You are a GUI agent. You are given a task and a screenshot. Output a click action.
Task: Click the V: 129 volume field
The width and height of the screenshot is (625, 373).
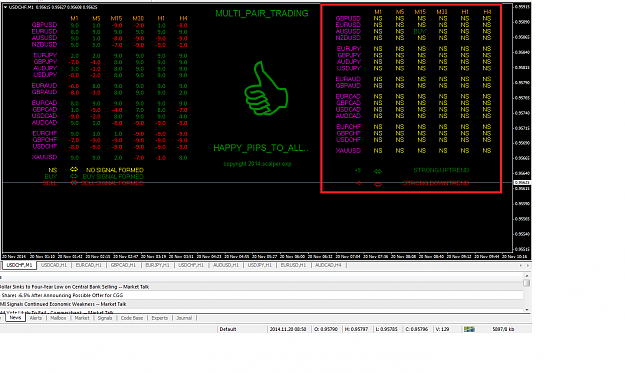click(x=442, y=329)
